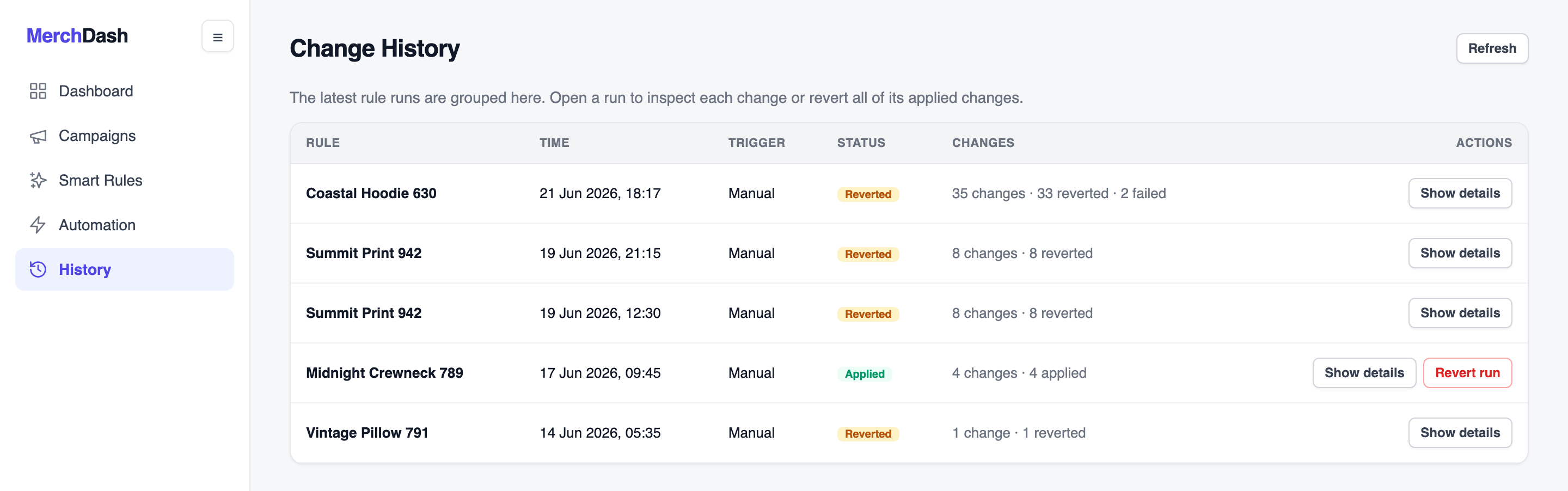The height and width of the screenshot is (491, 1568).
Task: Click the Automation lightning bolt icon
Action: (x=38, y=225)
